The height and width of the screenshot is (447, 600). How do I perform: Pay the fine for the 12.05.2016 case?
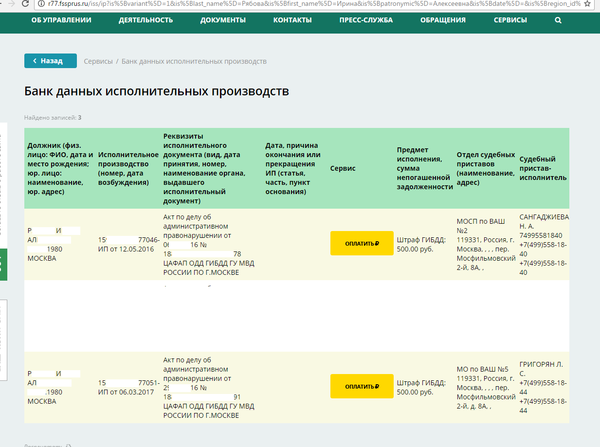click(361, 243)
